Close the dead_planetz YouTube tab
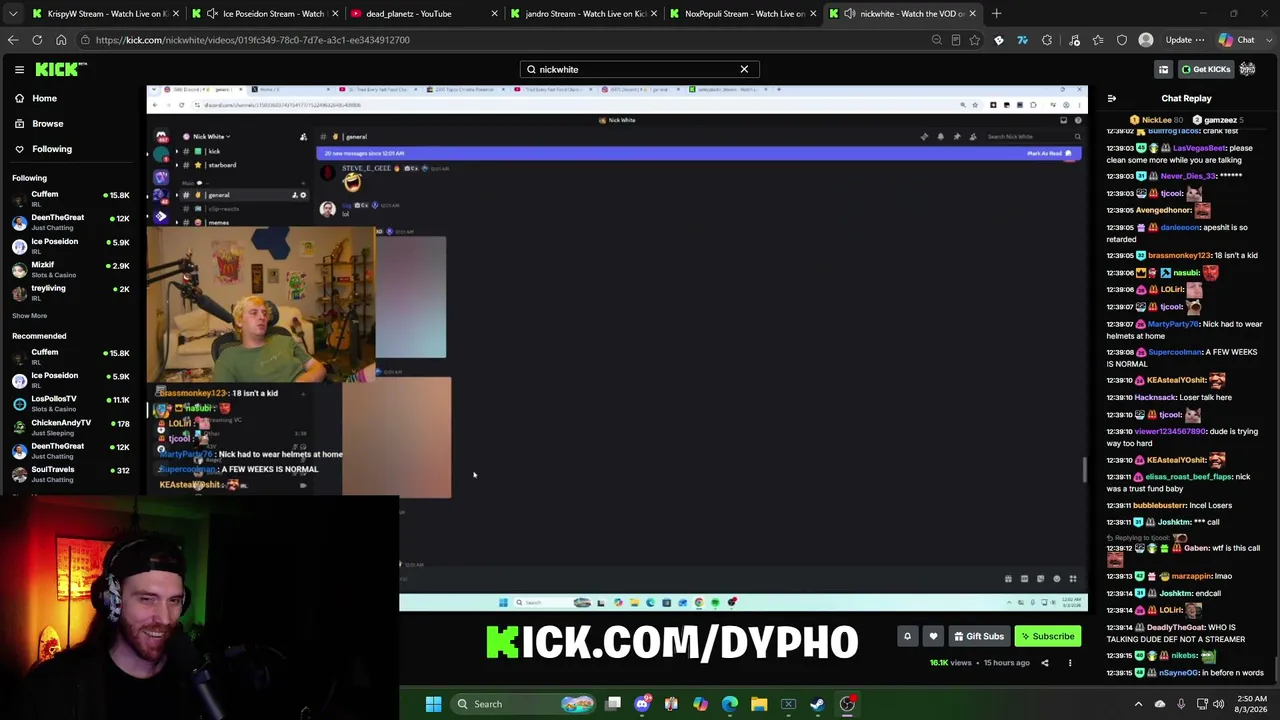Viewport: 1280px width, 720px height. click(x=494, y=14)
